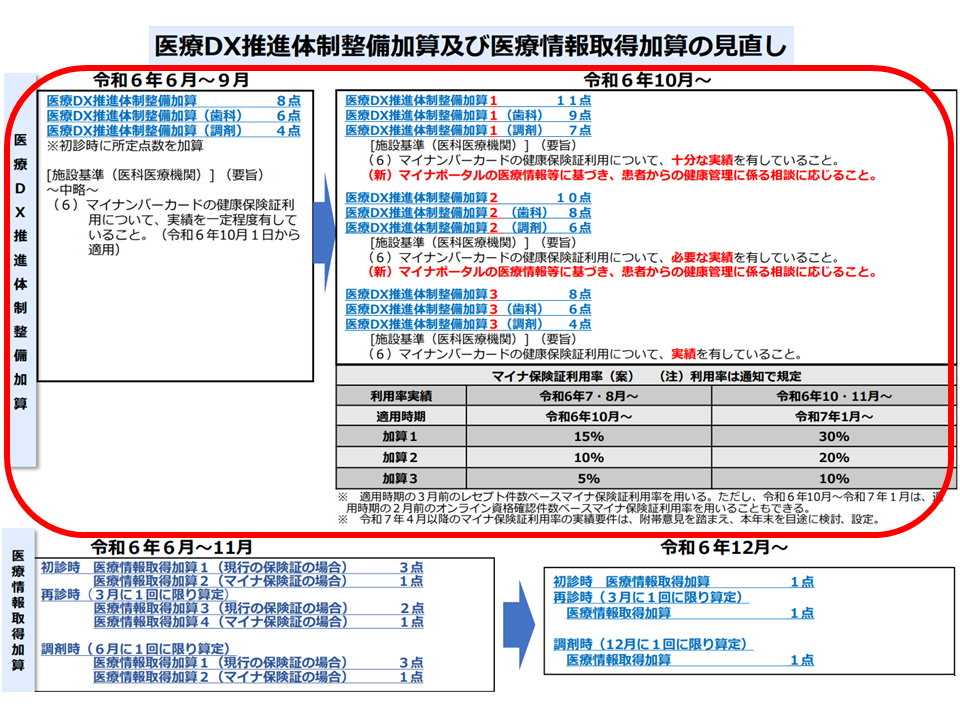
Task: Click the table cell "令和6年10・11月～"
Action: pos(834,396)
